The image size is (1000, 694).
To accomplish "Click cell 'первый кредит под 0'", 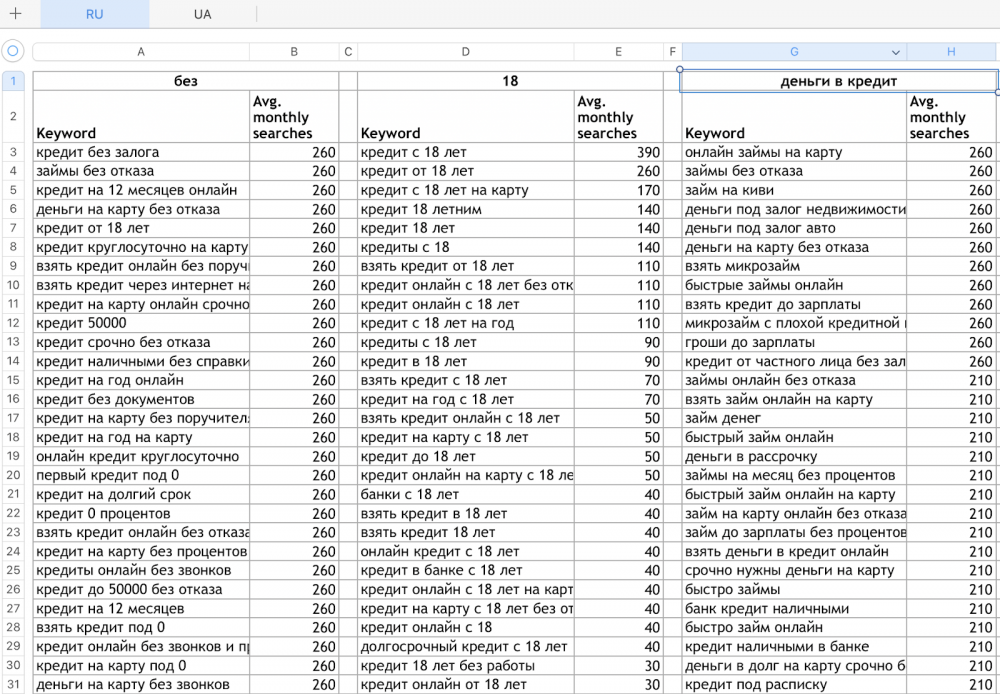I will (x=141, y=475).
